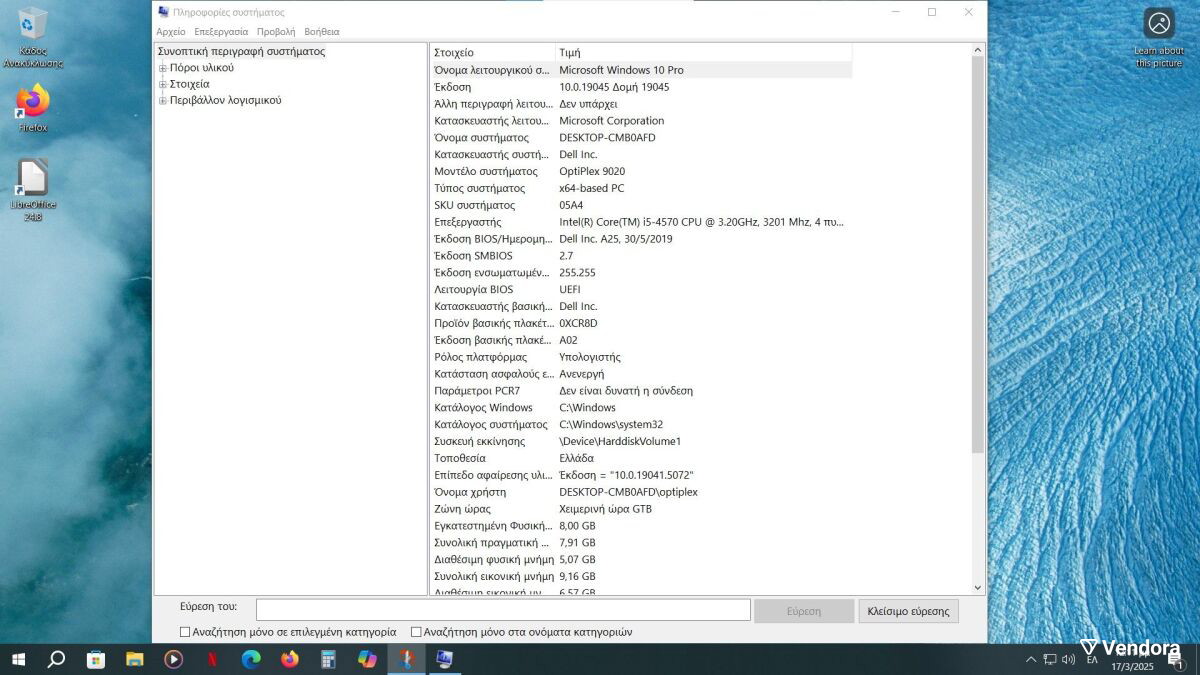Screen dimensions: 1200x675
Task: Click the 'Τιμή' column header
Action: [704, 52]
